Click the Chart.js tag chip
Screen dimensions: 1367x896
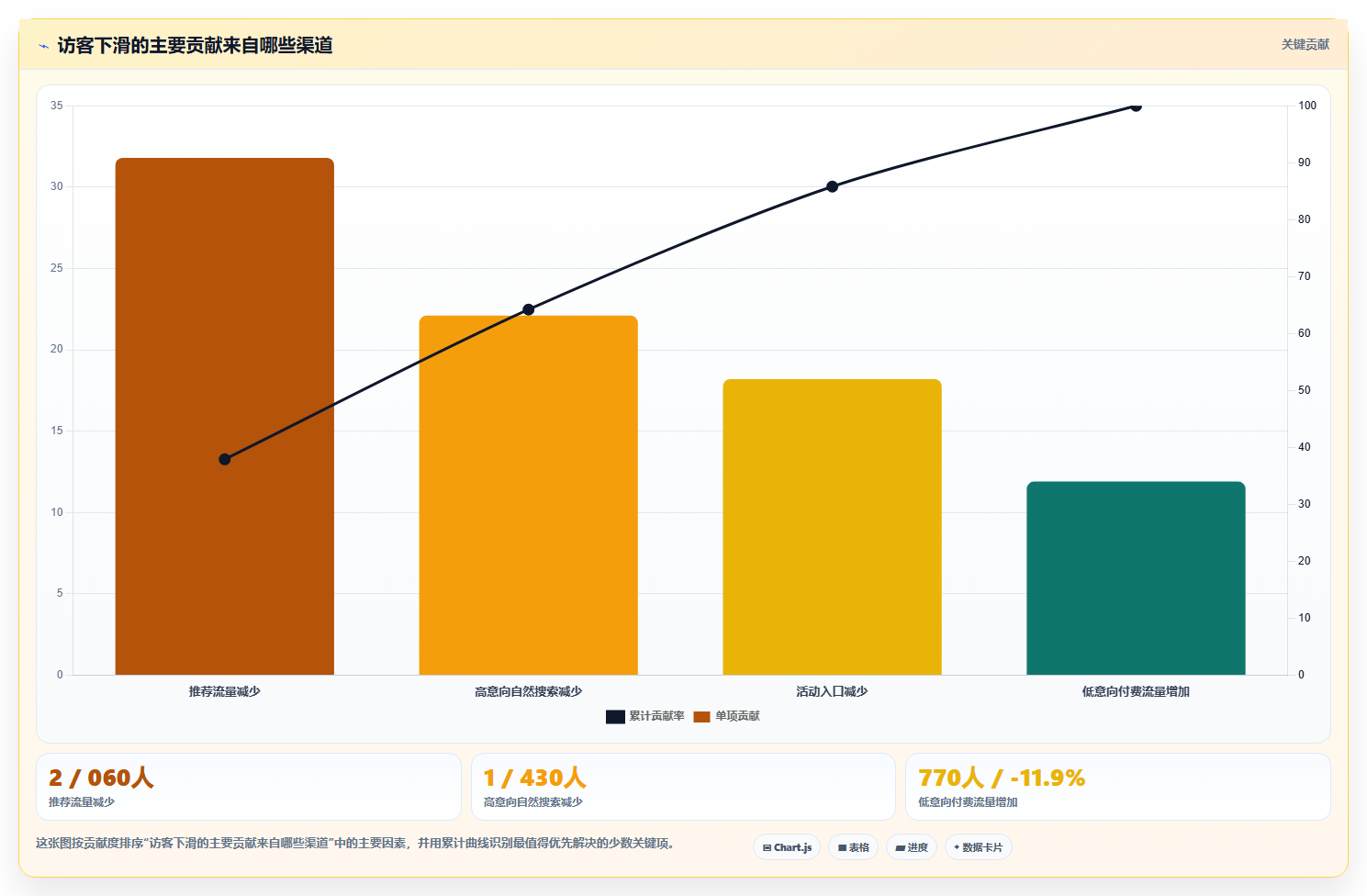[x=787, y=847]
